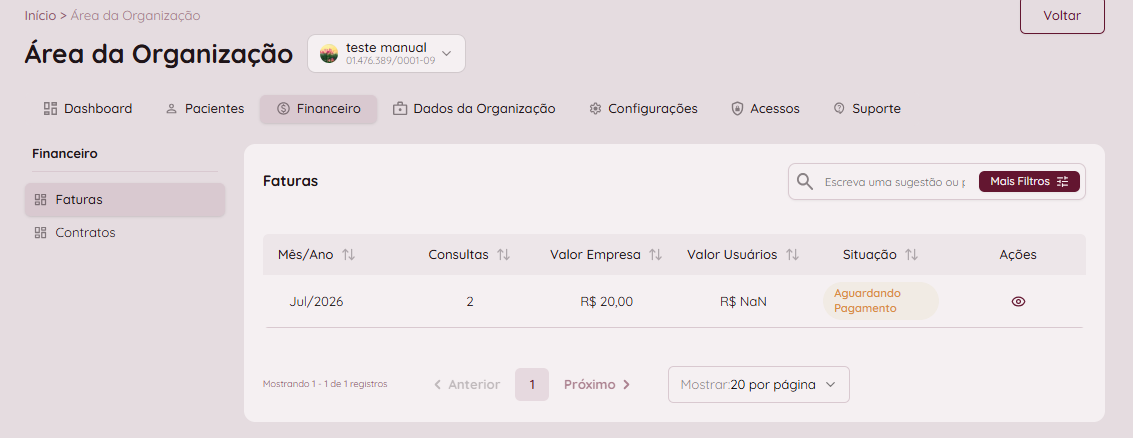Open the Configurações gear tab
This screenshot has width=1133, height=438.
coord(643,109)
